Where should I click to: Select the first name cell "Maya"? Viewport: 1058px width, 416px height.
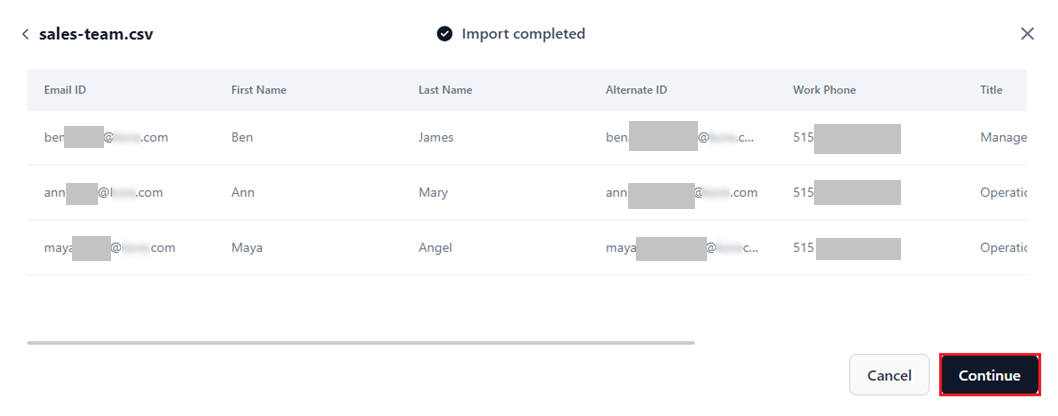(247, 248)
